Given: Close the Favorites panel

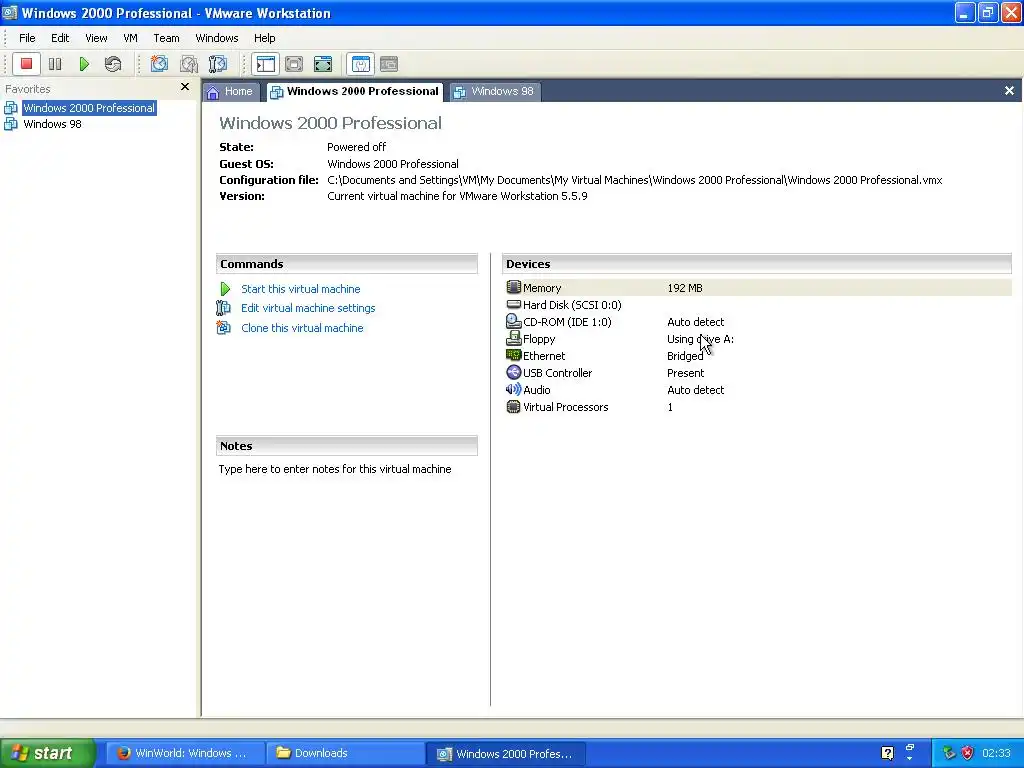Looking at the screenshot, I should 185,87.
